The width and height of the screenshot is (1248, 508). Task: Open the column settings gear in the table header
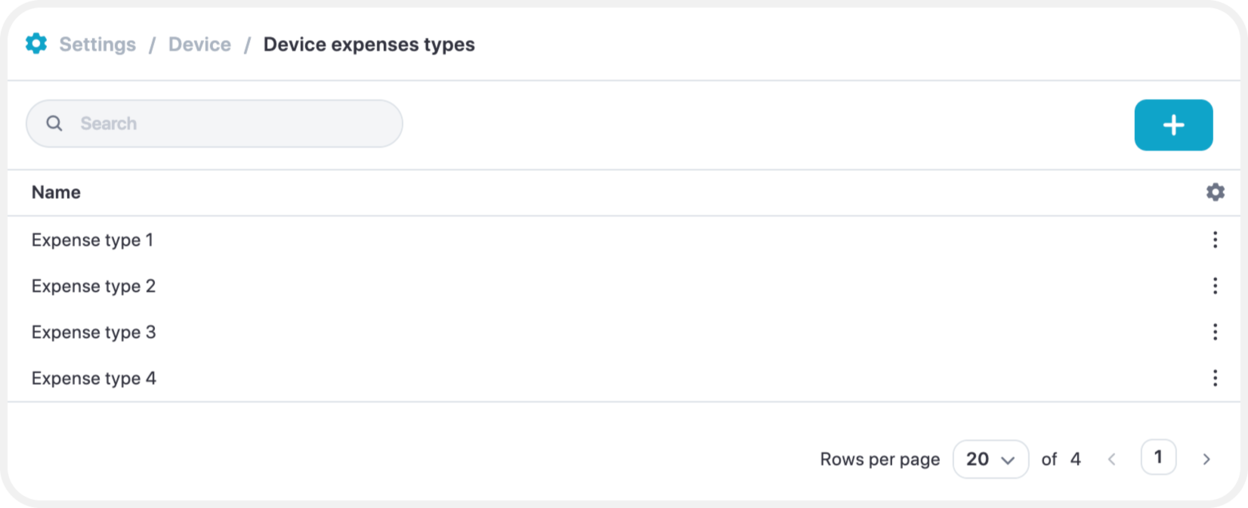tap(1215, 192)
